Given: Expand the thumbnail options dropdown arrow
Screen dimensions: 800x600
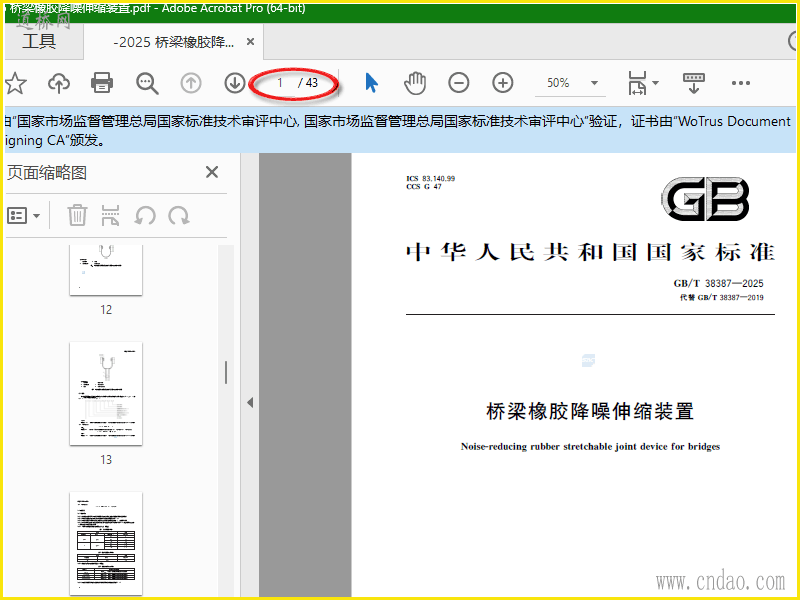Looking at the screenshot, I should click(x=36, y=216).
